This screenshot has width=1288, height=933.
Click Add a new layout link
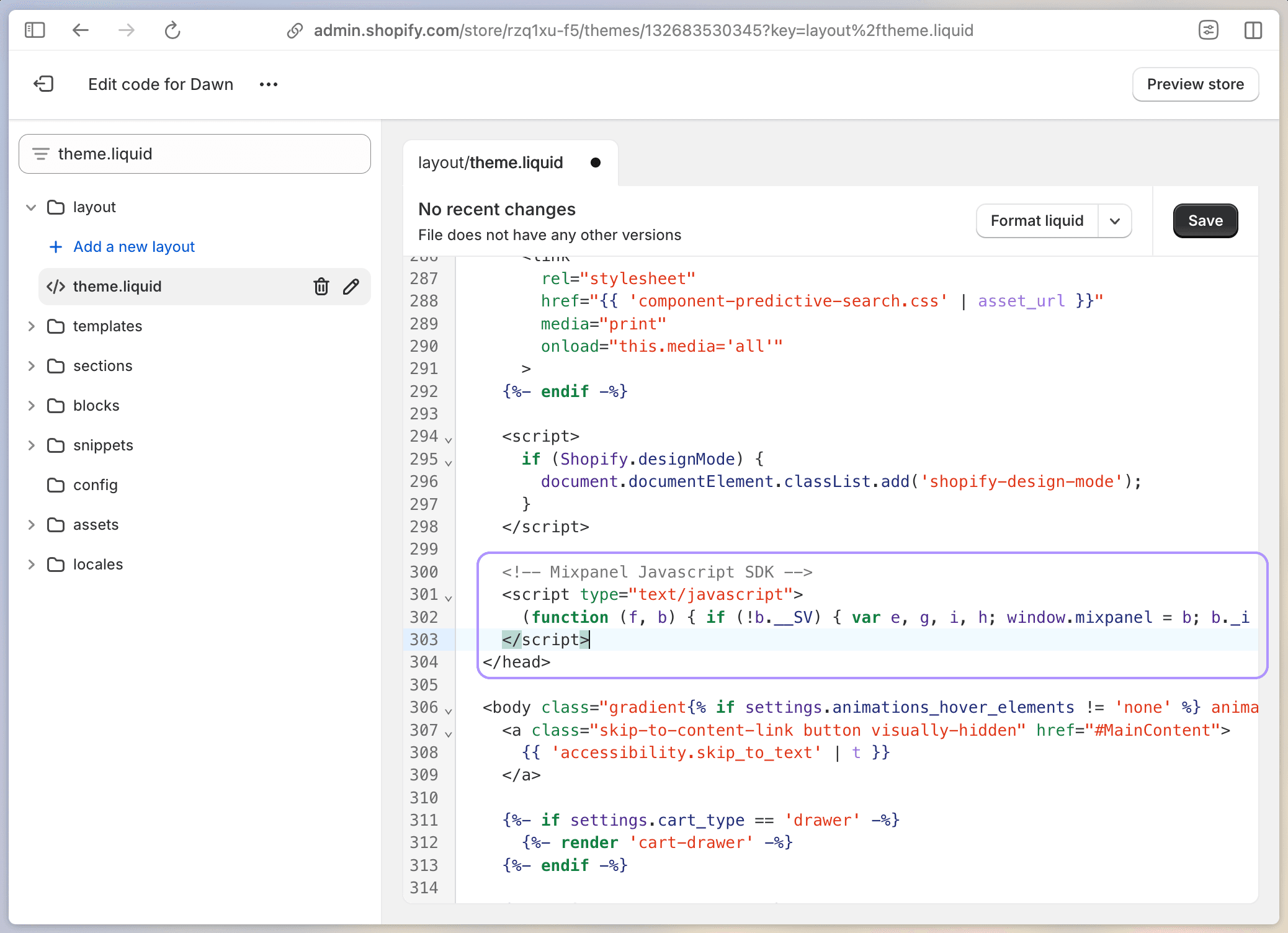(133, 247)
